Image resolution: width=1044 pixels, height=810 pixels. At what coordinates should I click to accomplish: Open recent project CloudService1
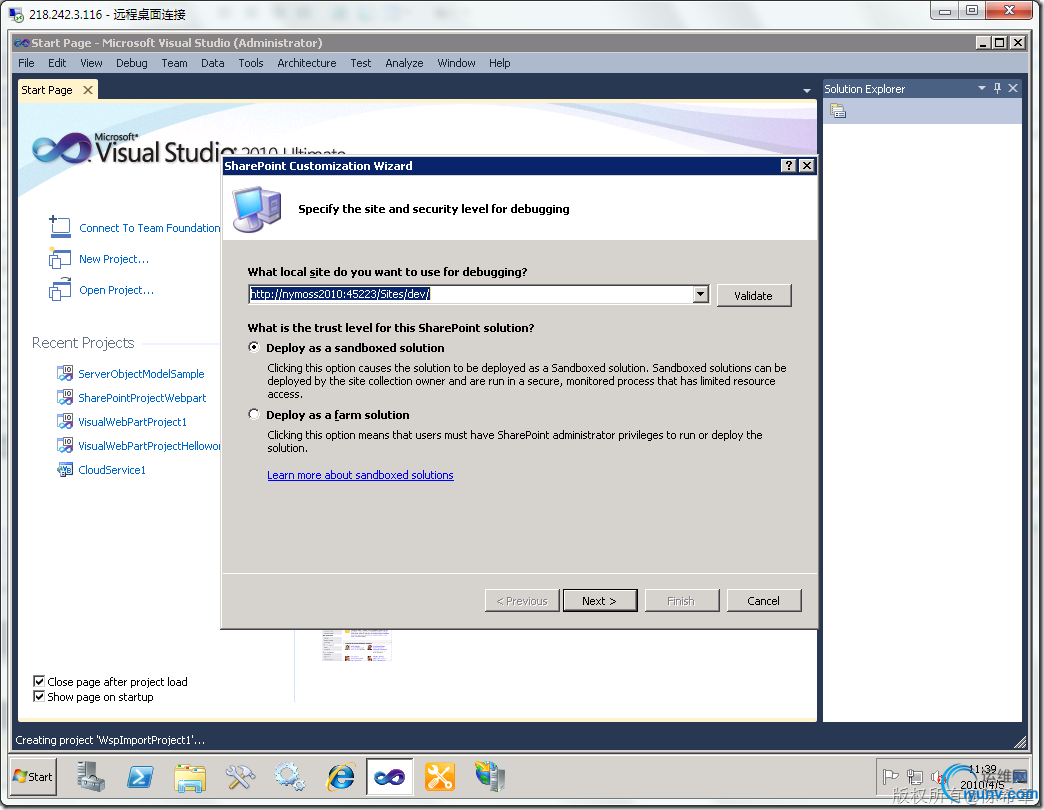point(112,470)
